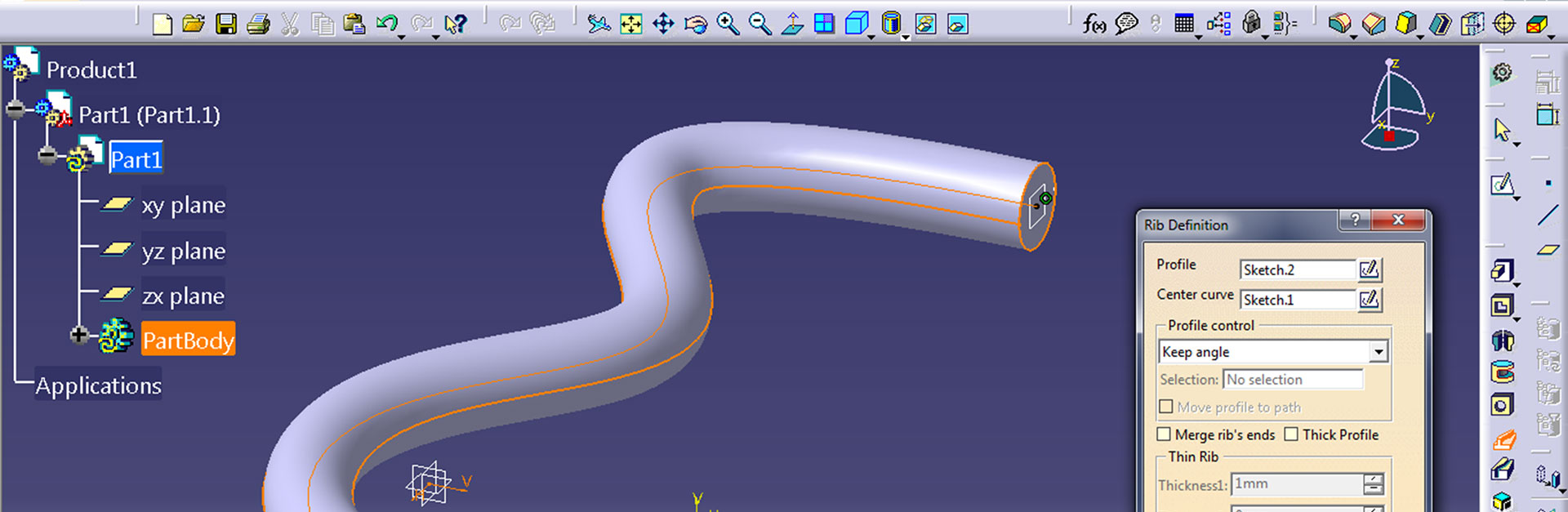Click the Rib Definition help button
This screenshot has height=512, width=1568.
(1355, 220)
